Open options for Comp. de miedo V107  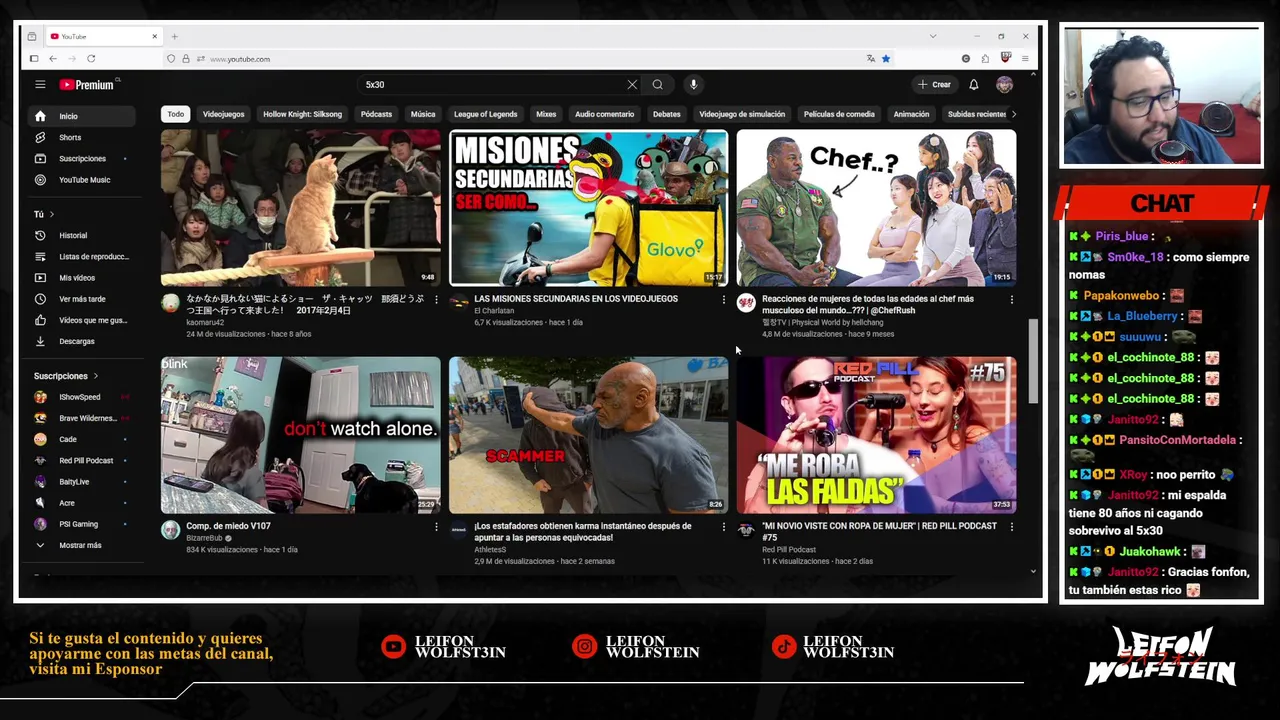436,526
